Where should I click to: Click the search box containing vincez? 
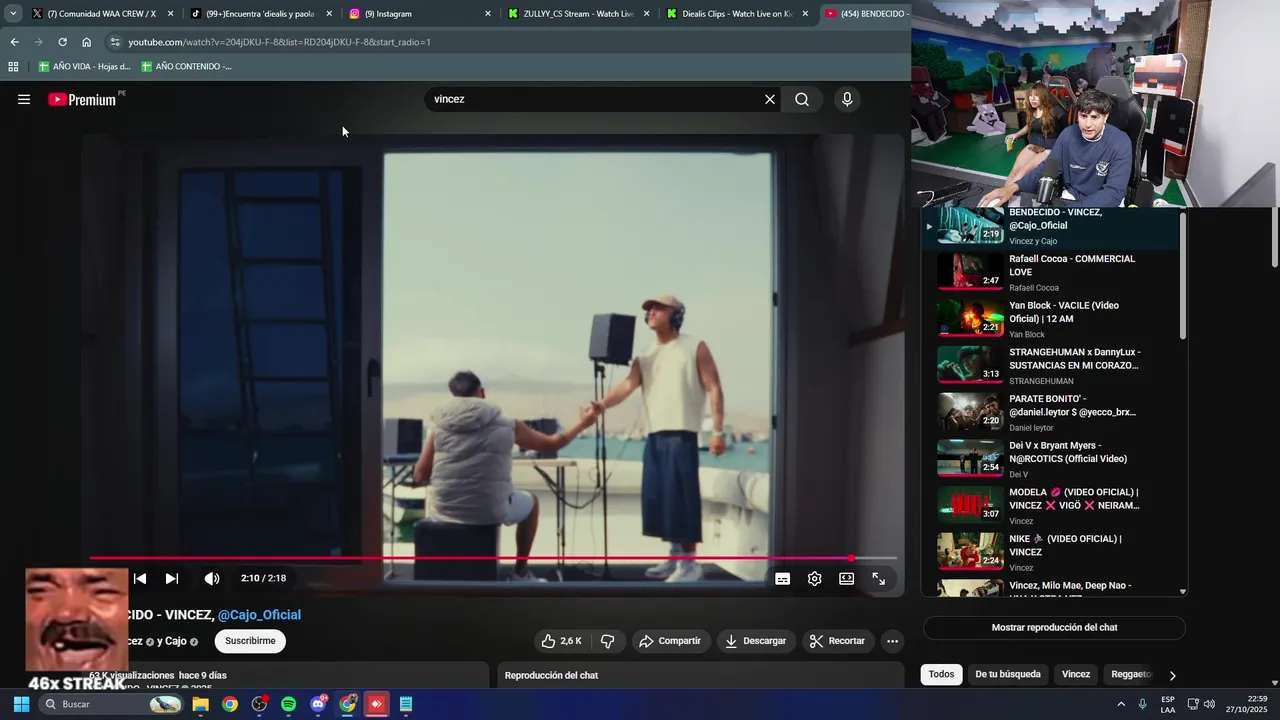595,99
